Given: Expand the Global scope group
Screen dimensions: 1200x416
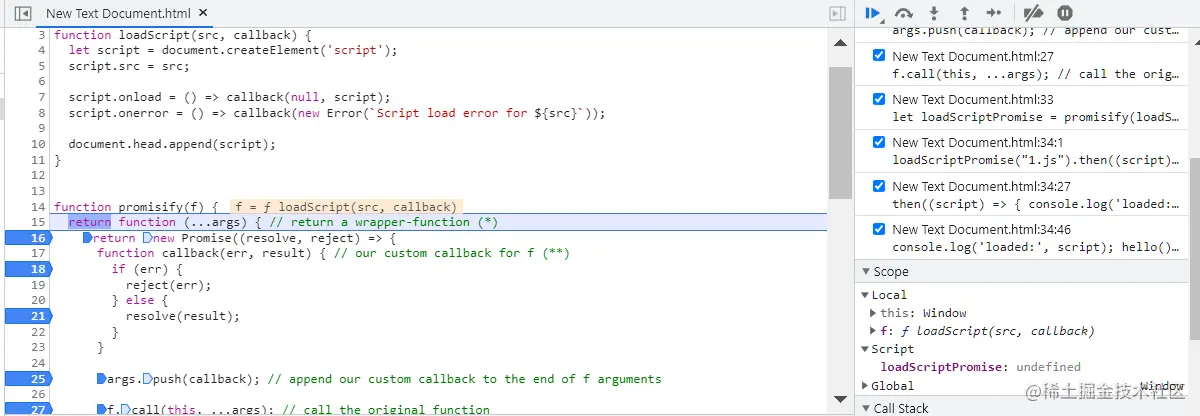Looking at the screenshot, I should (x=865, y=385).
